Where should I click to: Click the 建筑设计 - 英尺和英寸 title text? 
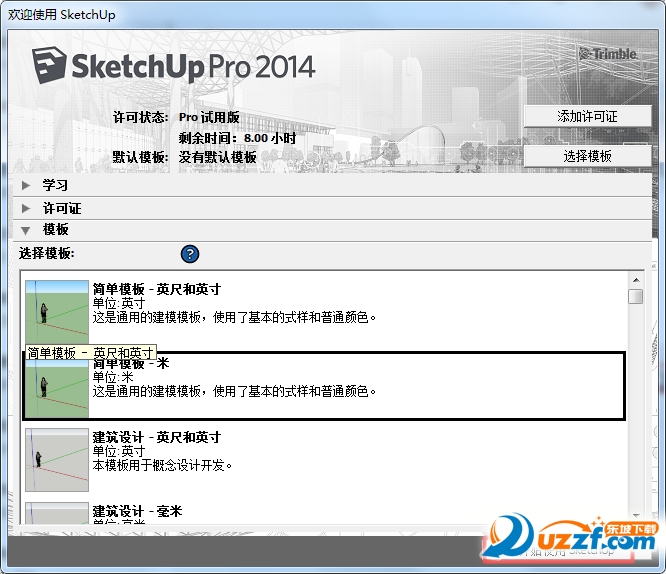coord(156,437)
